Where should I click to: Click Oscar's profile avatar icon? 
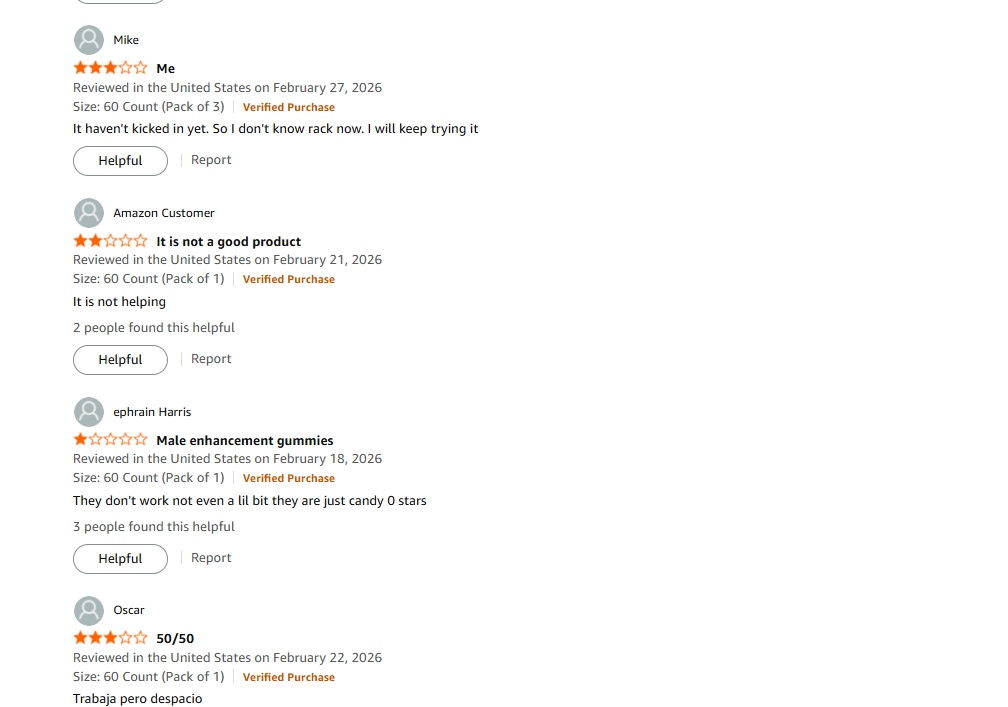[89, 610]
